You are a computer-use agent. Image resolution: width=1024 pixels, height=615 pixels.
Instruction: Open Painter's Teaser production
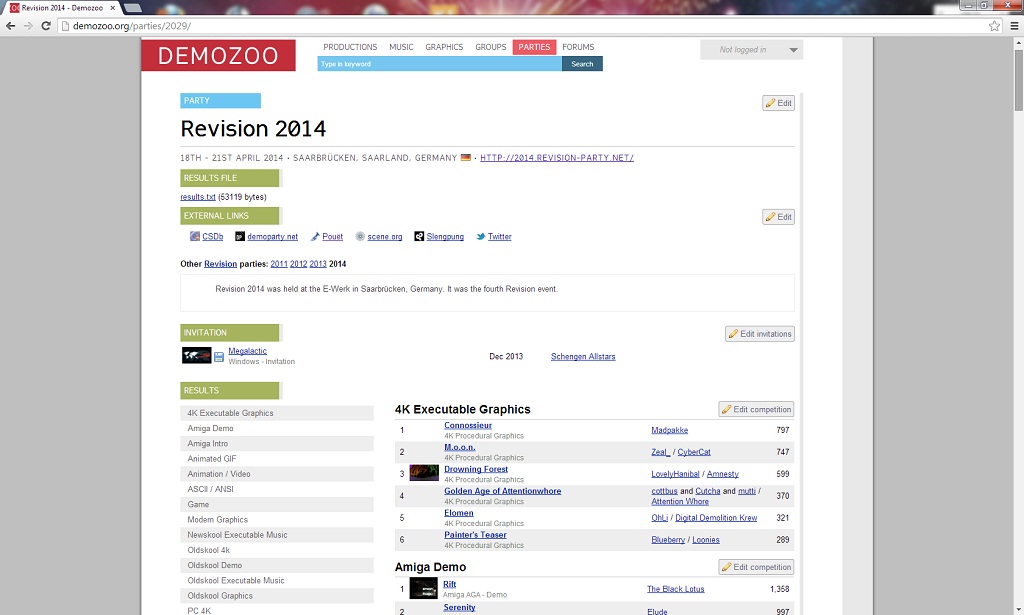point(475,535)
